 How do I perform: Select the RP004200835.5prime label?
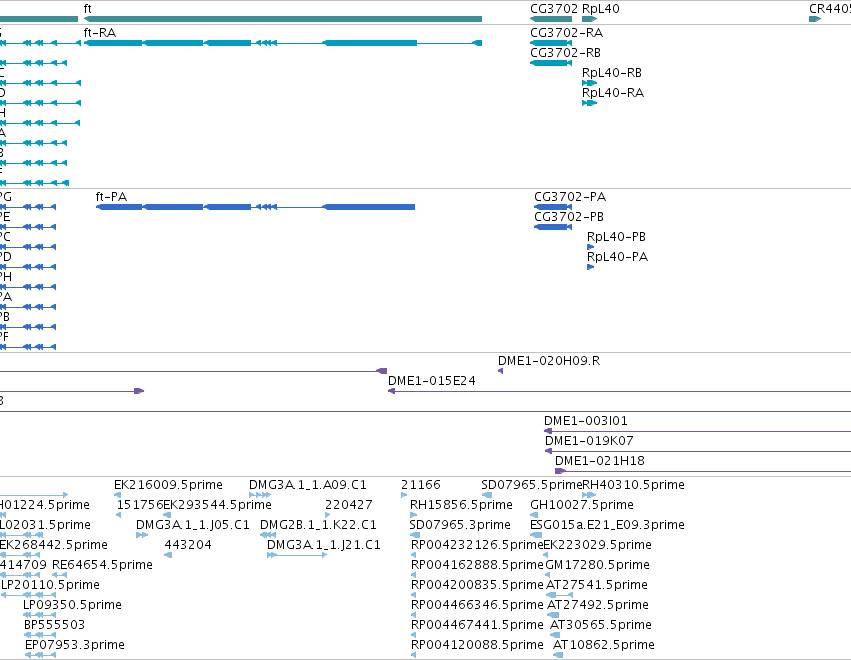(477, 585)
